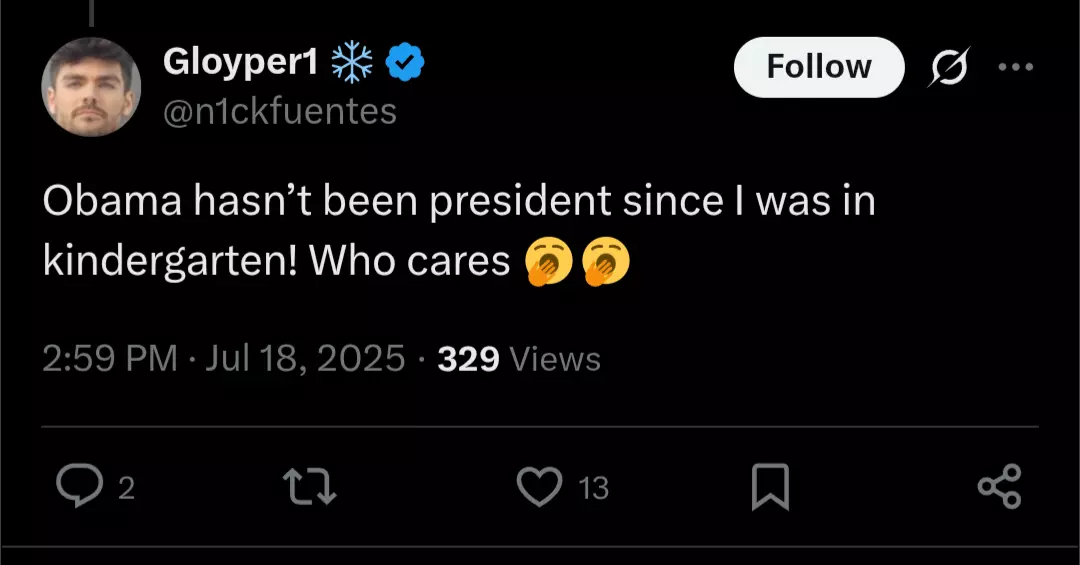
Task: Visit the @n1ckfuentes handle
Action: (280, 111)
